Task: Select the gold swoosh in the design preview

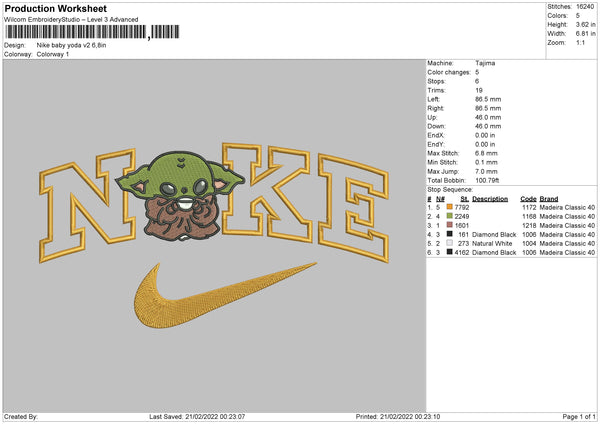Action: (225, 295)
